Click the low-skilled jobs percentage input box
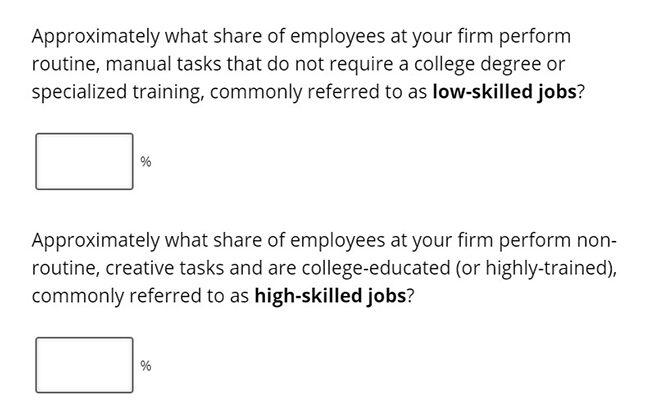Screen dimensions: 650x418 (84, 161)
